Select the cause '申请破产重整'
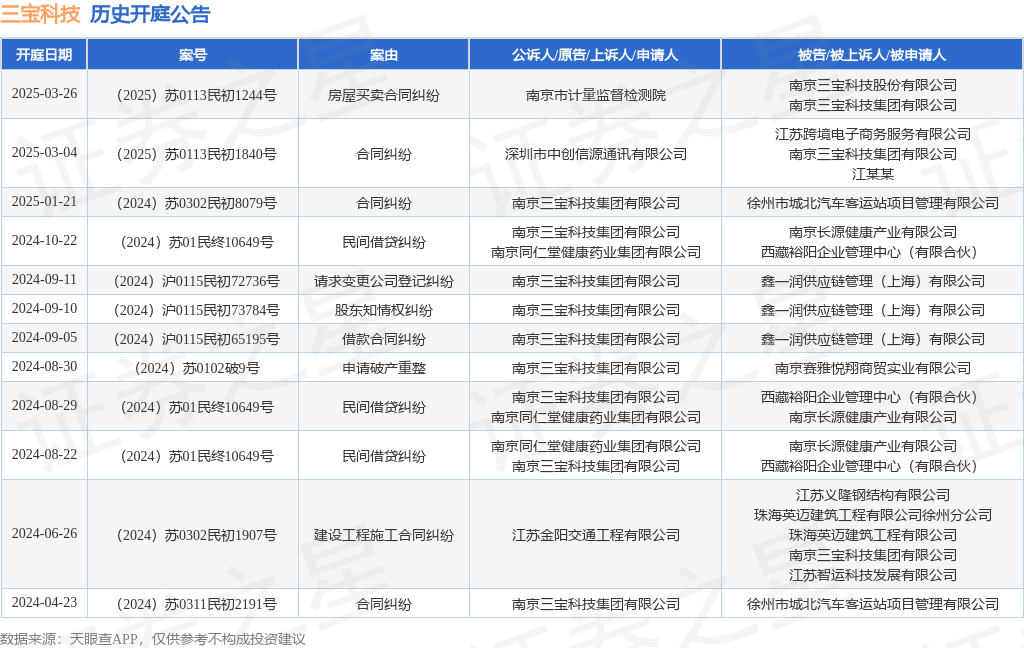This screenshot has width=1024, height=648. tap(383, 368)
